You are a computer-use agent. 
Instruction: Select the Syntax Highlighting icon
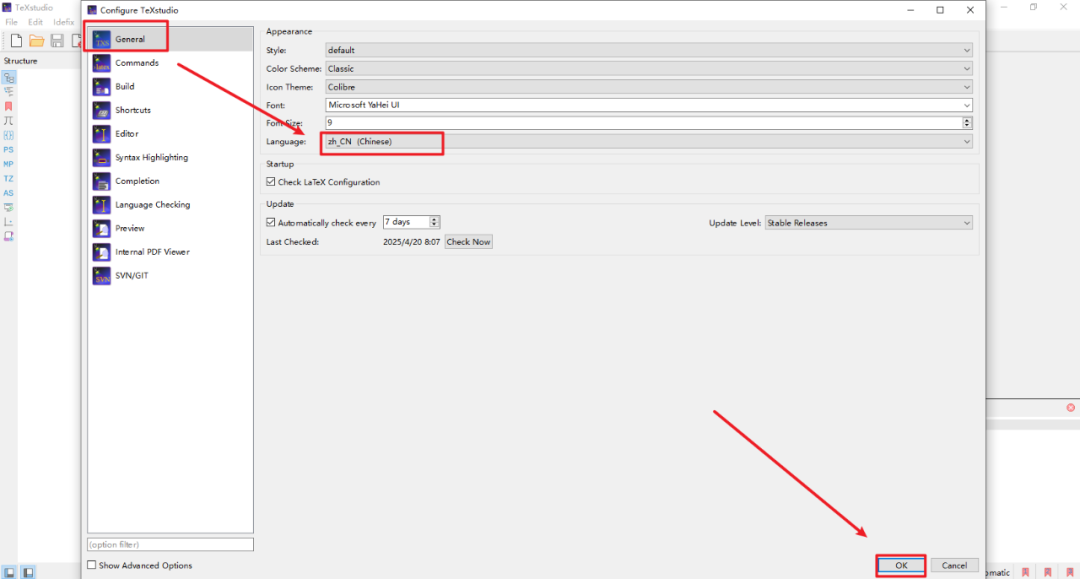click(x=102, y=158)
